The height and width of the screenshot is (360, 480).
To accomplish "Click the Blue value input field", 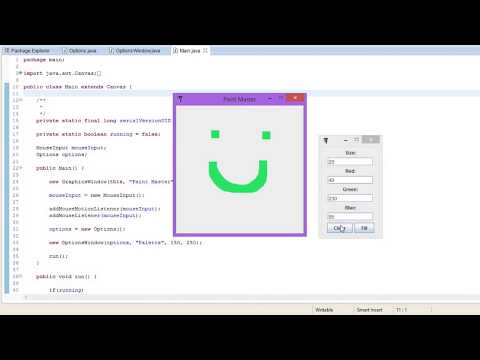I will (x=350, y=216).
